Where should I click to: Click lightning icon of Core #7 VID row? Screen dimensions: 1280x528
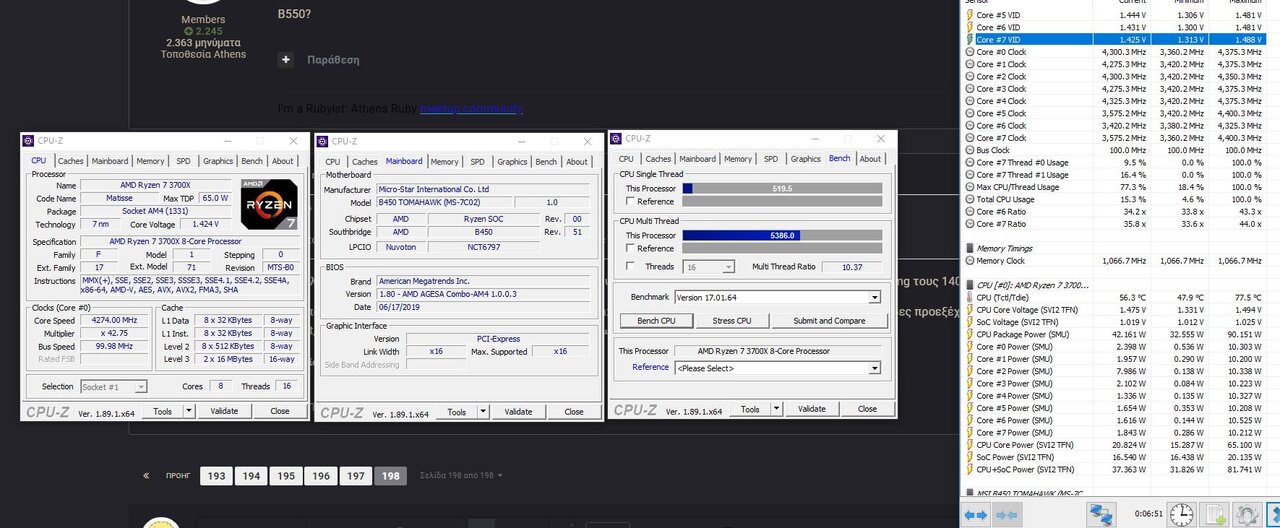point(969,39)
